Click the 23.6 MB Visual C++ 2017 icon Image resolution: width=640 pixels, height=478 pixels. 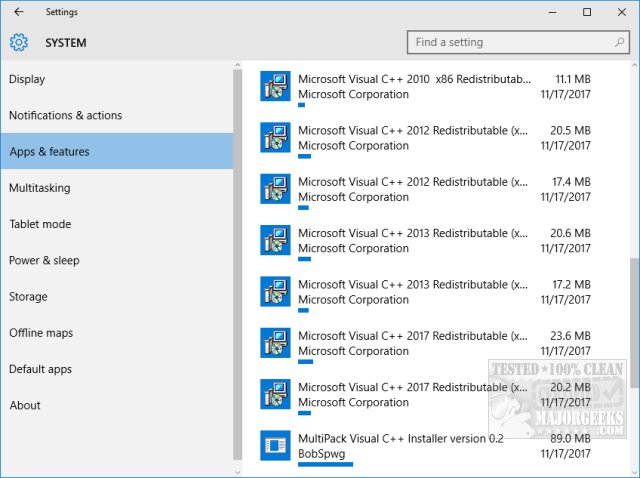coord(275,343)
